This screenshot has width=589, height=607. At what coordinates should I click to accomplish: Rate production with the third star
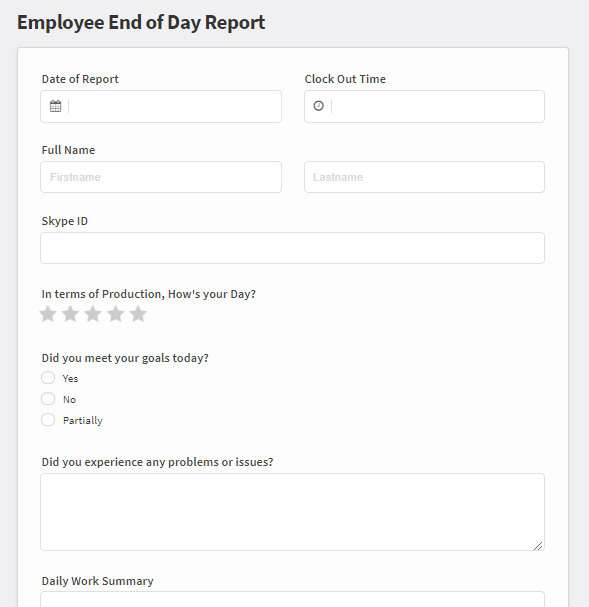(93, 314)
